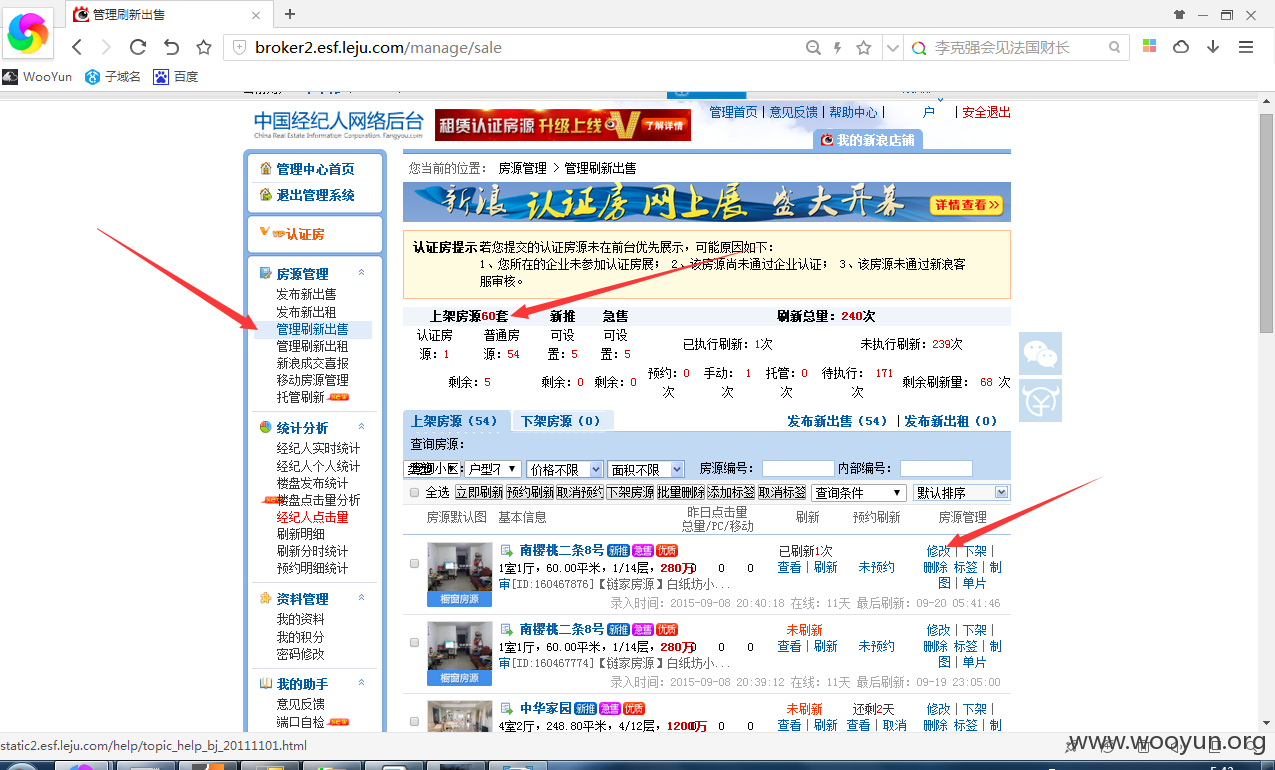Click the bookmark star beside the reload controls
1275x770 pixels.
204,47
